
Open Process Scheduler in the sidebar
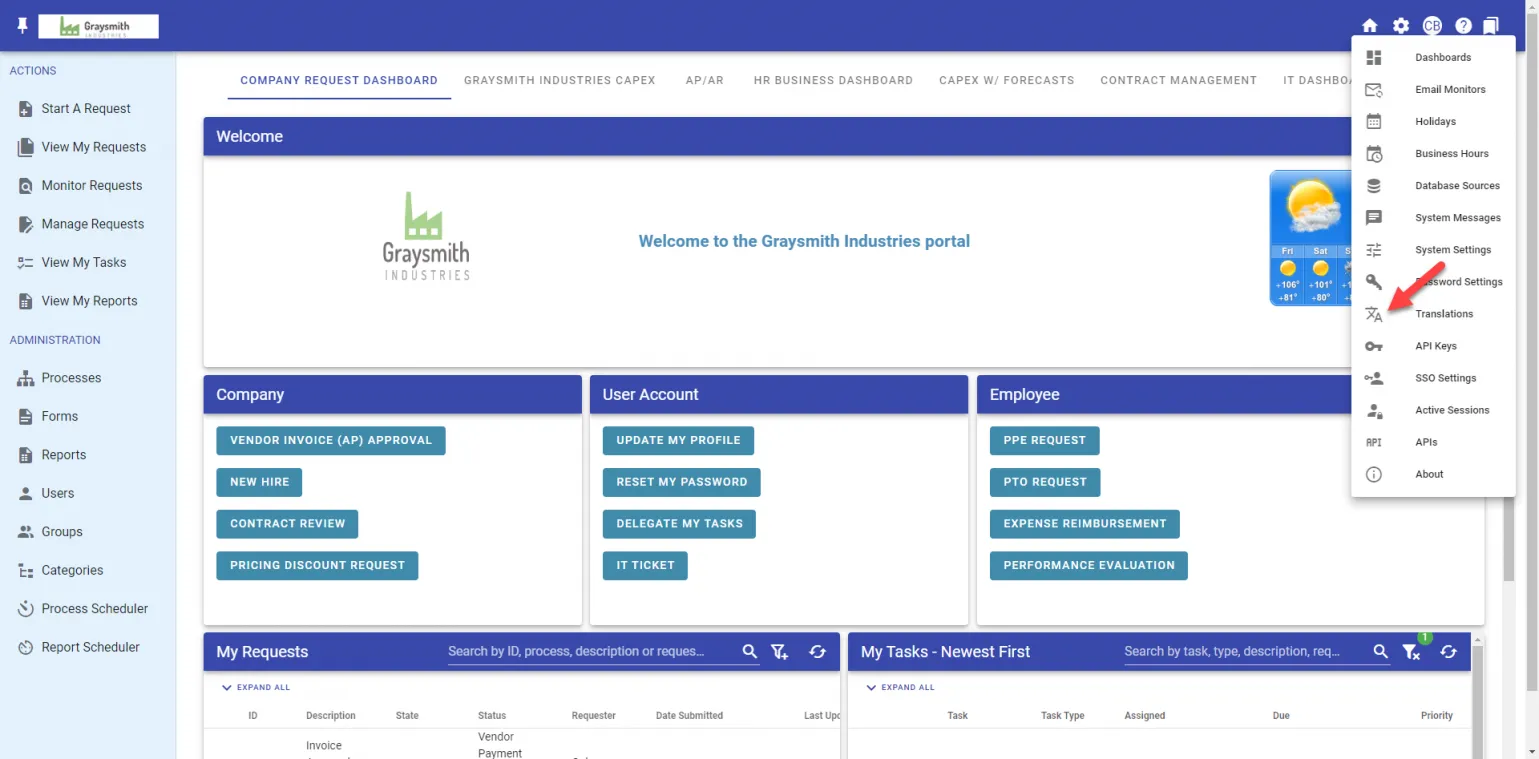[x=94, y=609]
